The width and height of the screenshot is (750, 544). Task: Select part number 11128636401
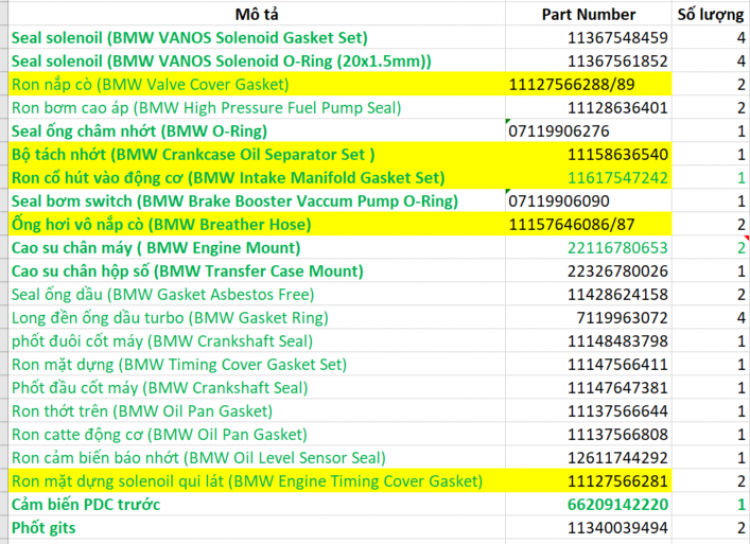pyautogui.click(x=588, y=108)
